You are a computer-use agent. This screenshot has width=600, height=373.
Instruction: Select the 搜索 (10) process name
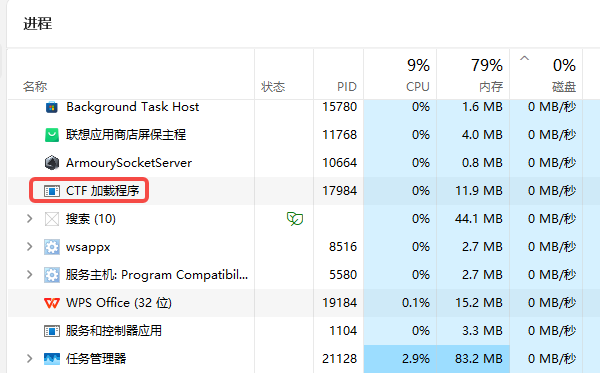[91, 219]
